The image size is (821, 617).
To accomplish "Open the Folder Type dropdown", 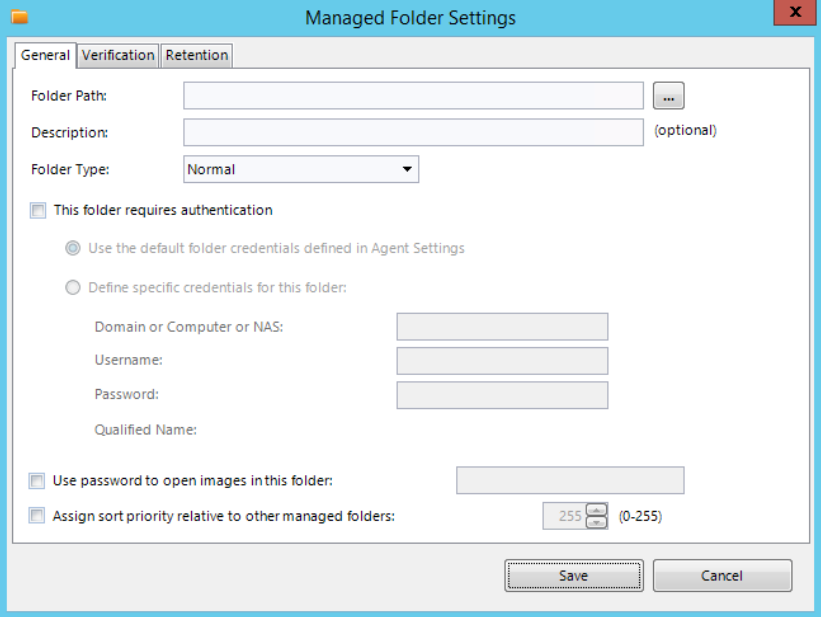I will 300,169.
